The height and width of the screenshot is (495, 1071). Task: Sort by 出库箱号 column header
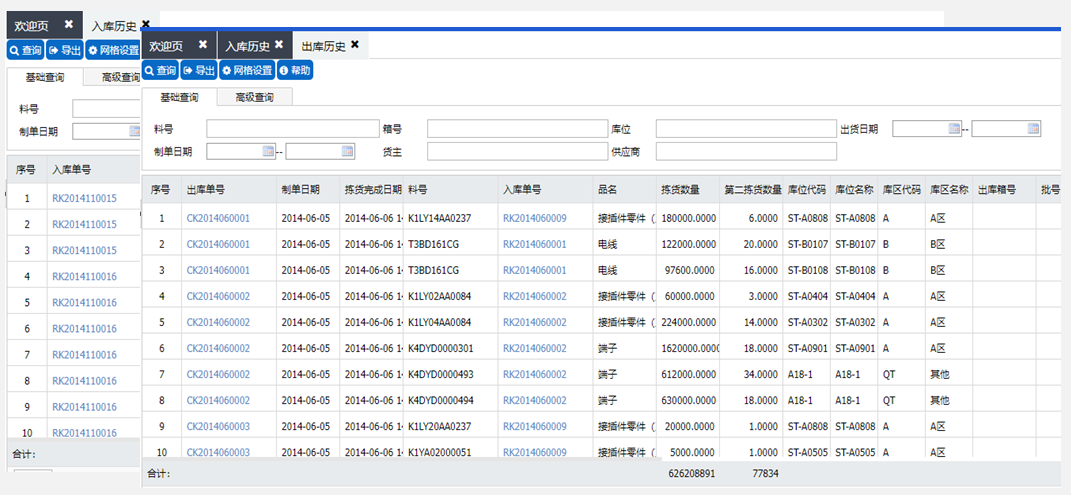point(1004,189)
